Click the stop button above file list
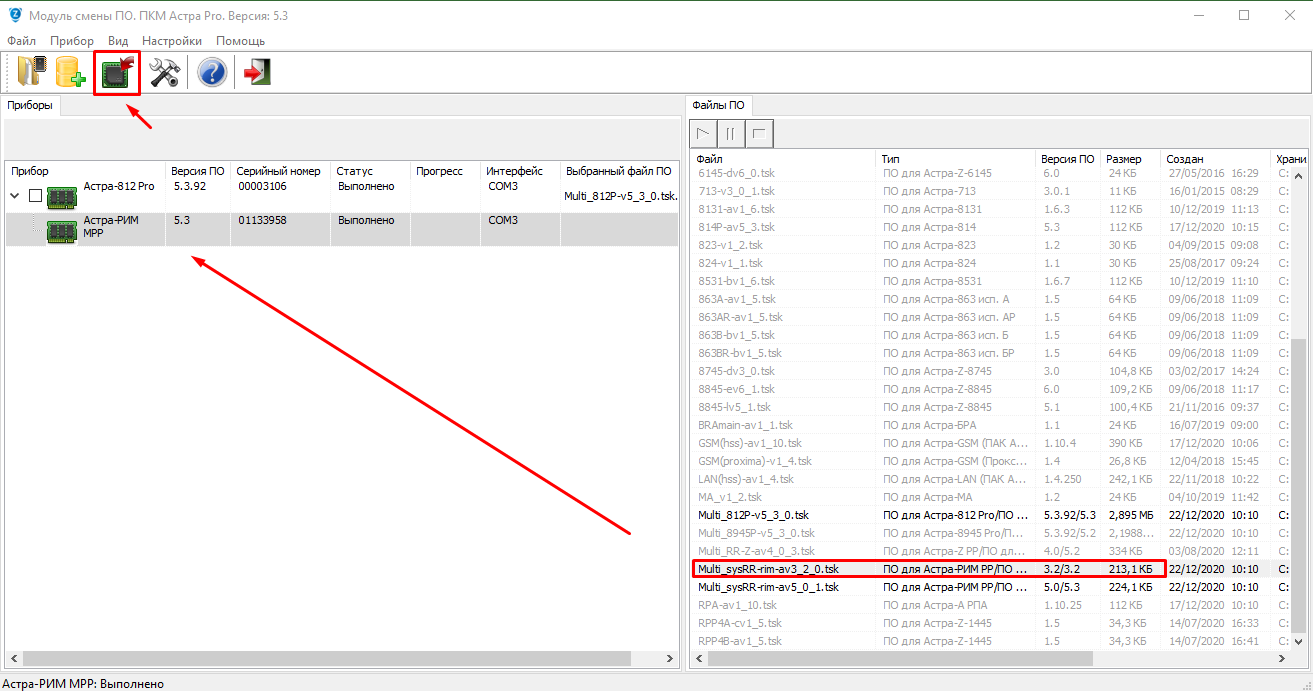The height and width of the screenshot is (691, 1313). [x=759, y=133]
